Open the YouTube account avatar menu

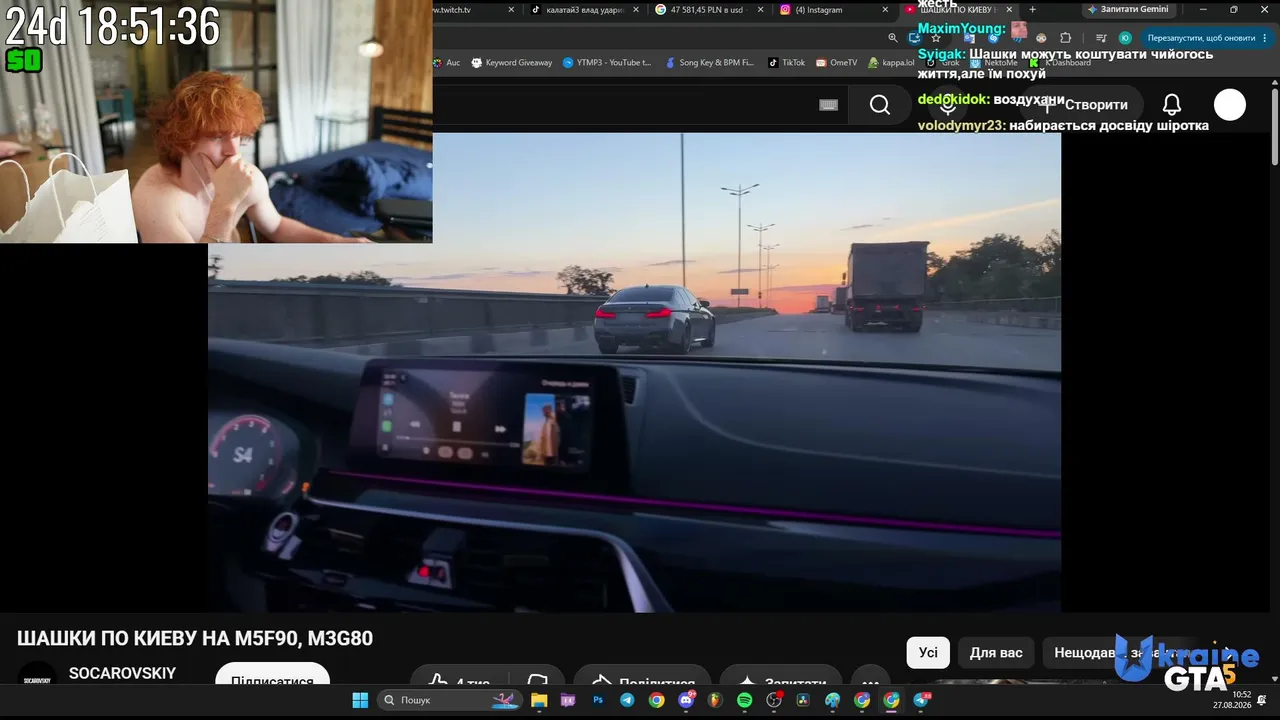pos(1230,105)
